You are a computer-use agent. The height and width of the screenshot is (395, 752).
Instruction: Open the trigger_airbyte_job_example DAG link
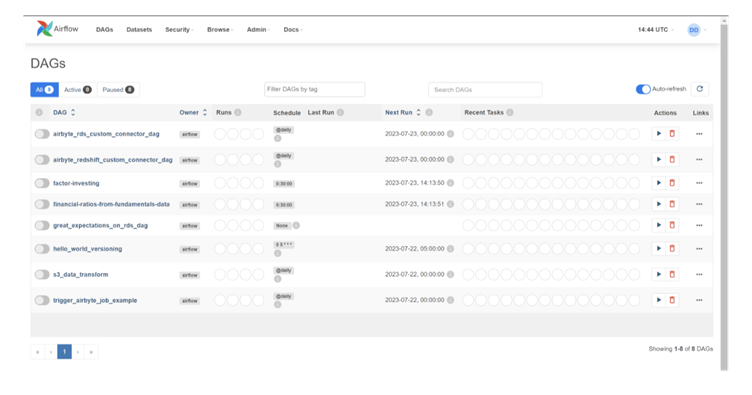coord(95,300)
